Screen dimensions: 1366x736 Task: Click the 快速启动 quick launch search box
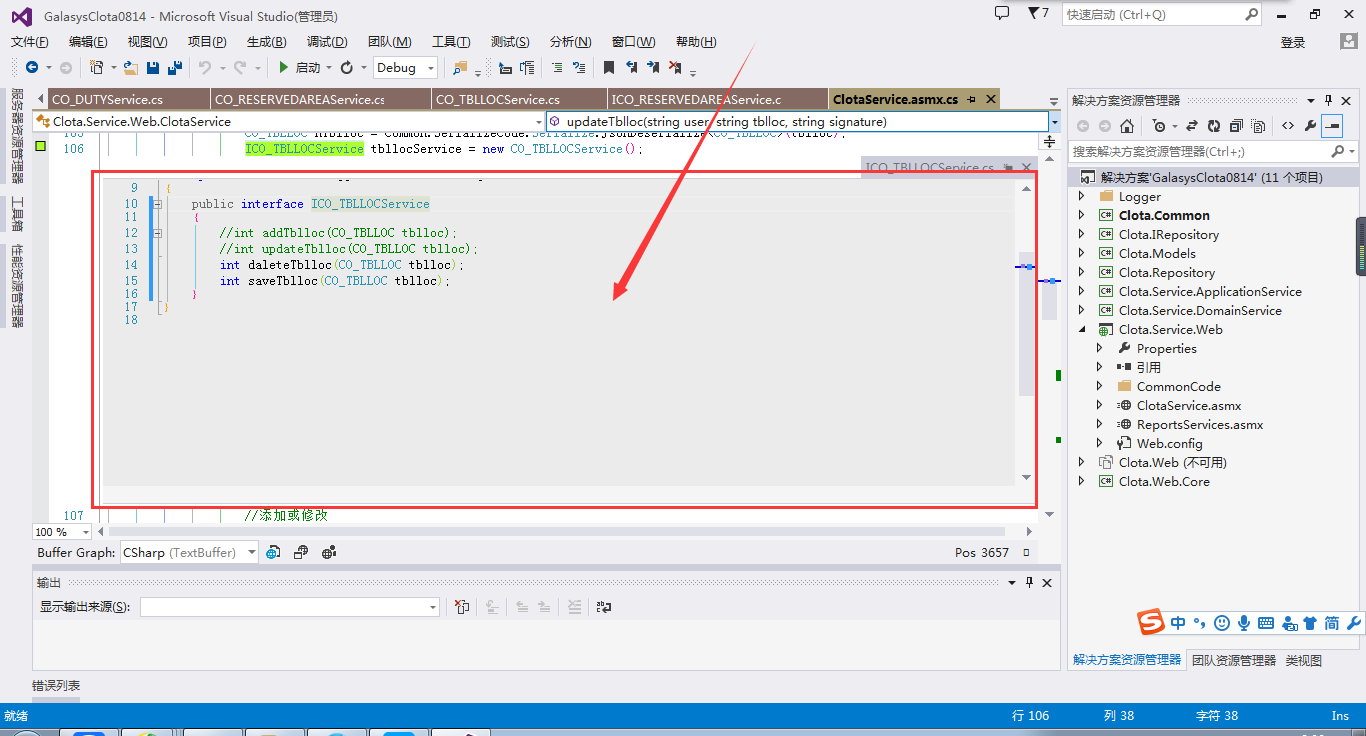[x=1162, y=15]
